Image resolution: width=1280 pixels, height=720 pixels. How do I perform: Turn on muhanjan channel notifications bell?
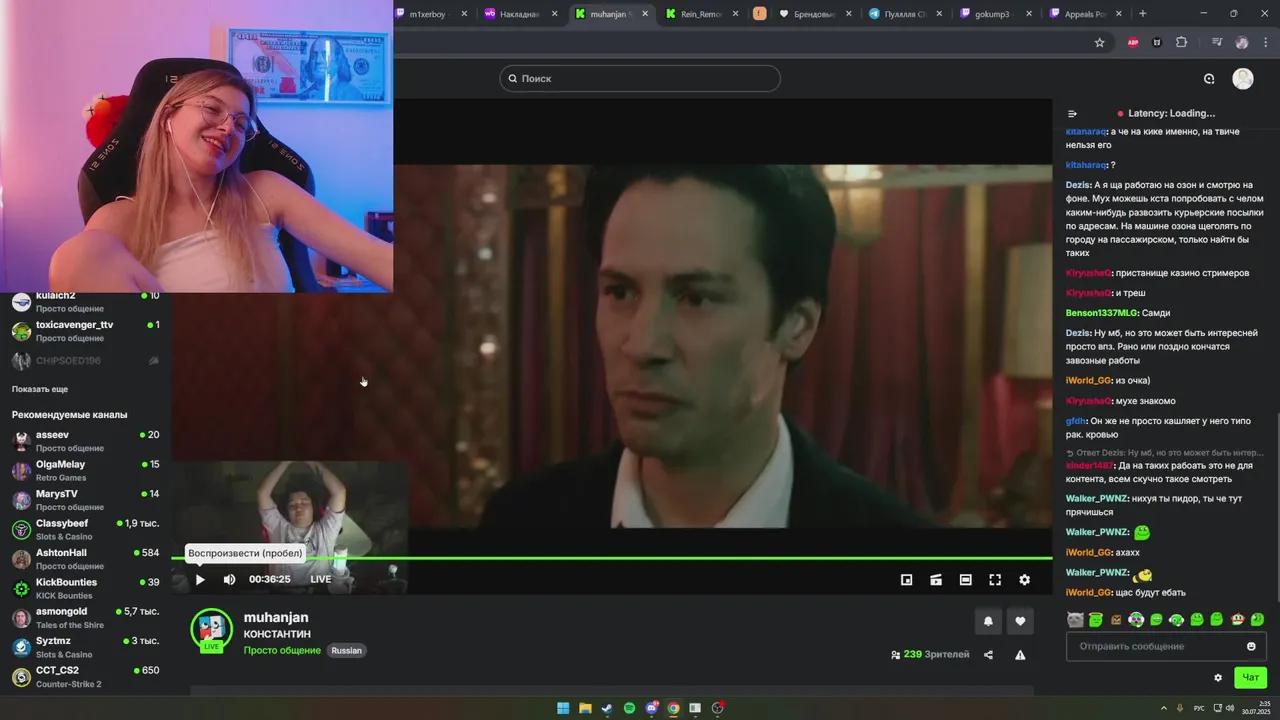pyautogui.click(x=988, y=621)
